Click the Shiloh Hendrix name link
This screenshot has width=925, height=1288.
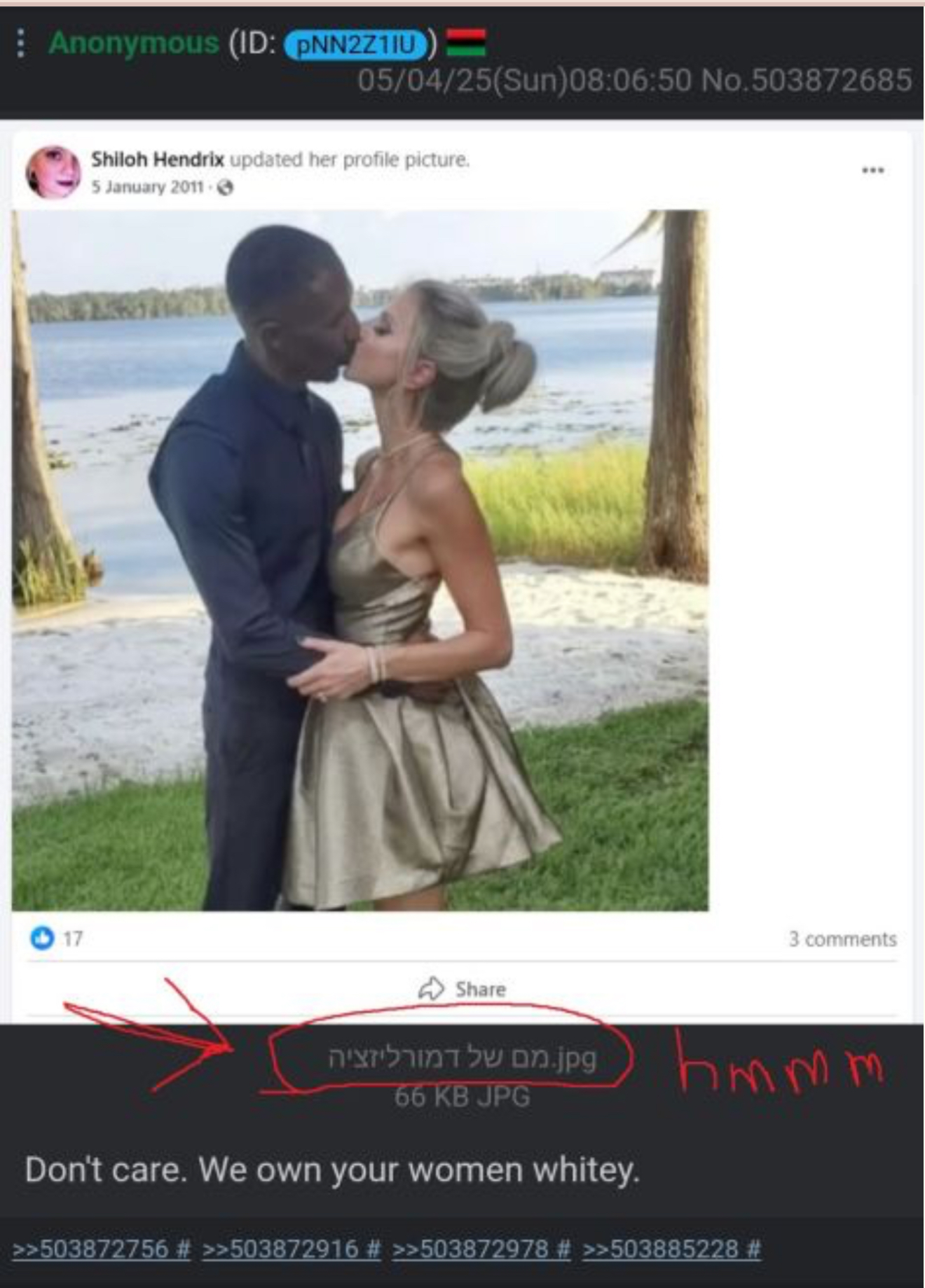[158, 160]
